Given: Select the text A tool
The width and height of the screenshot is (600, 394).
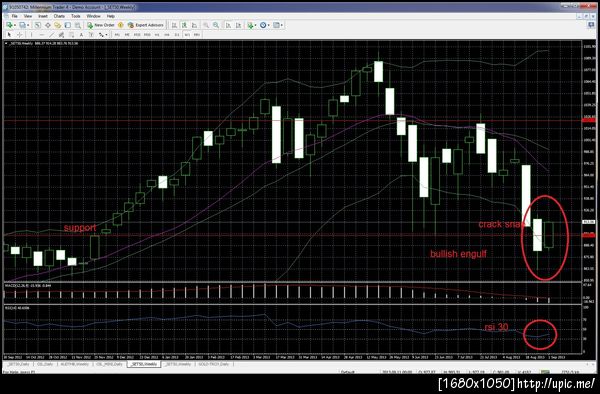Looking at the screenshot, I should (x=81, y=34).
